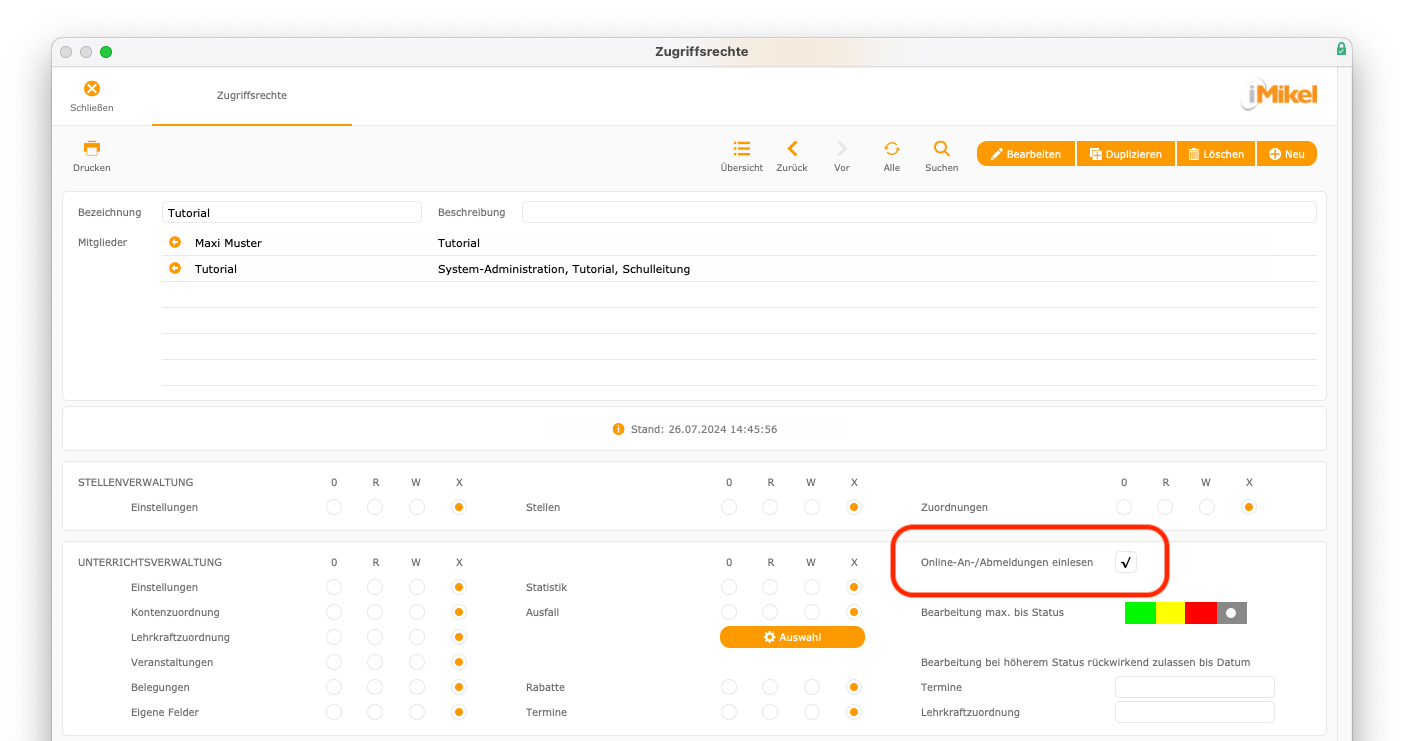Screen dimensions: 1408x741
Task: Click the arrow icon beside Maxi Muster
Action: pyautogui.click(x=175, y=242)
